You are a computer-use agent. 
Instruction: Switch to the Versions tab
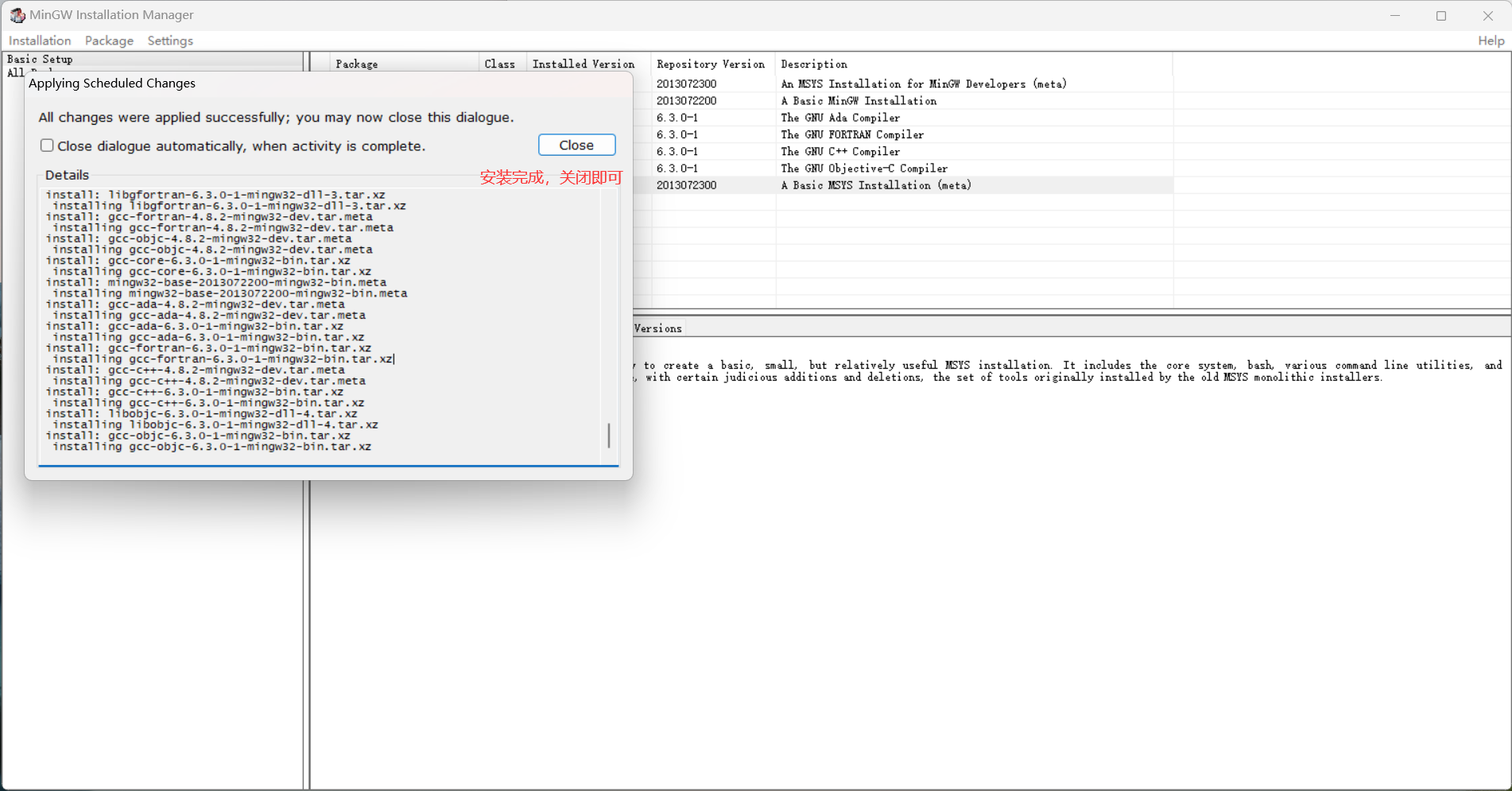click(x=658, y=328)
